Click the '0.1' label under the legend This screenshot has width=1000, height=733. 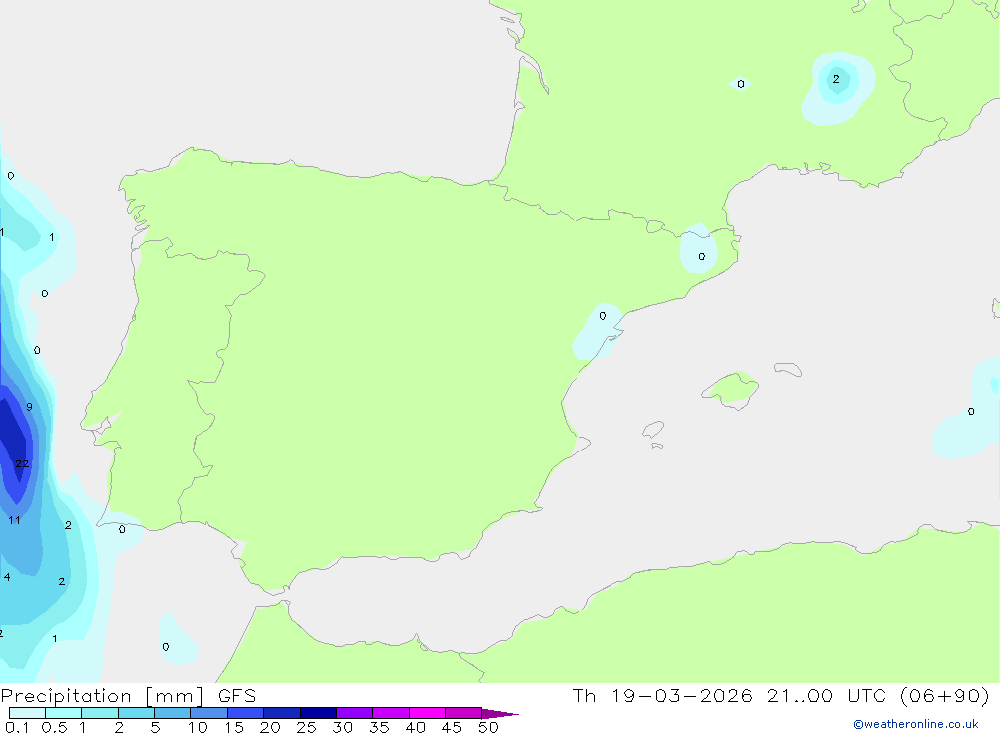point(17,727)
